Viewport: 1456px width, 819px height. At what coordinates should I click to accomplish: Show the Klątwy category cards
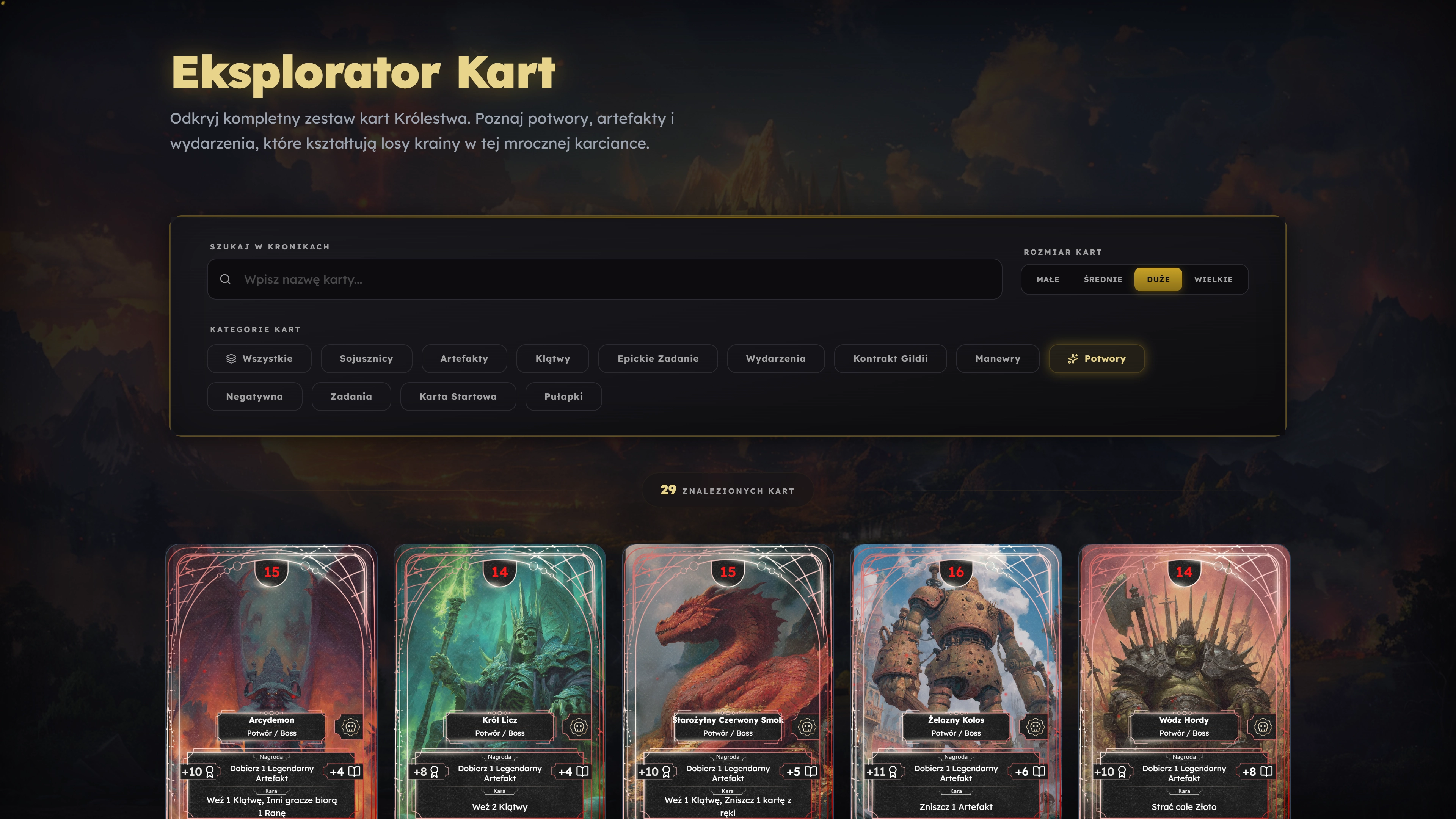(553, 358)
